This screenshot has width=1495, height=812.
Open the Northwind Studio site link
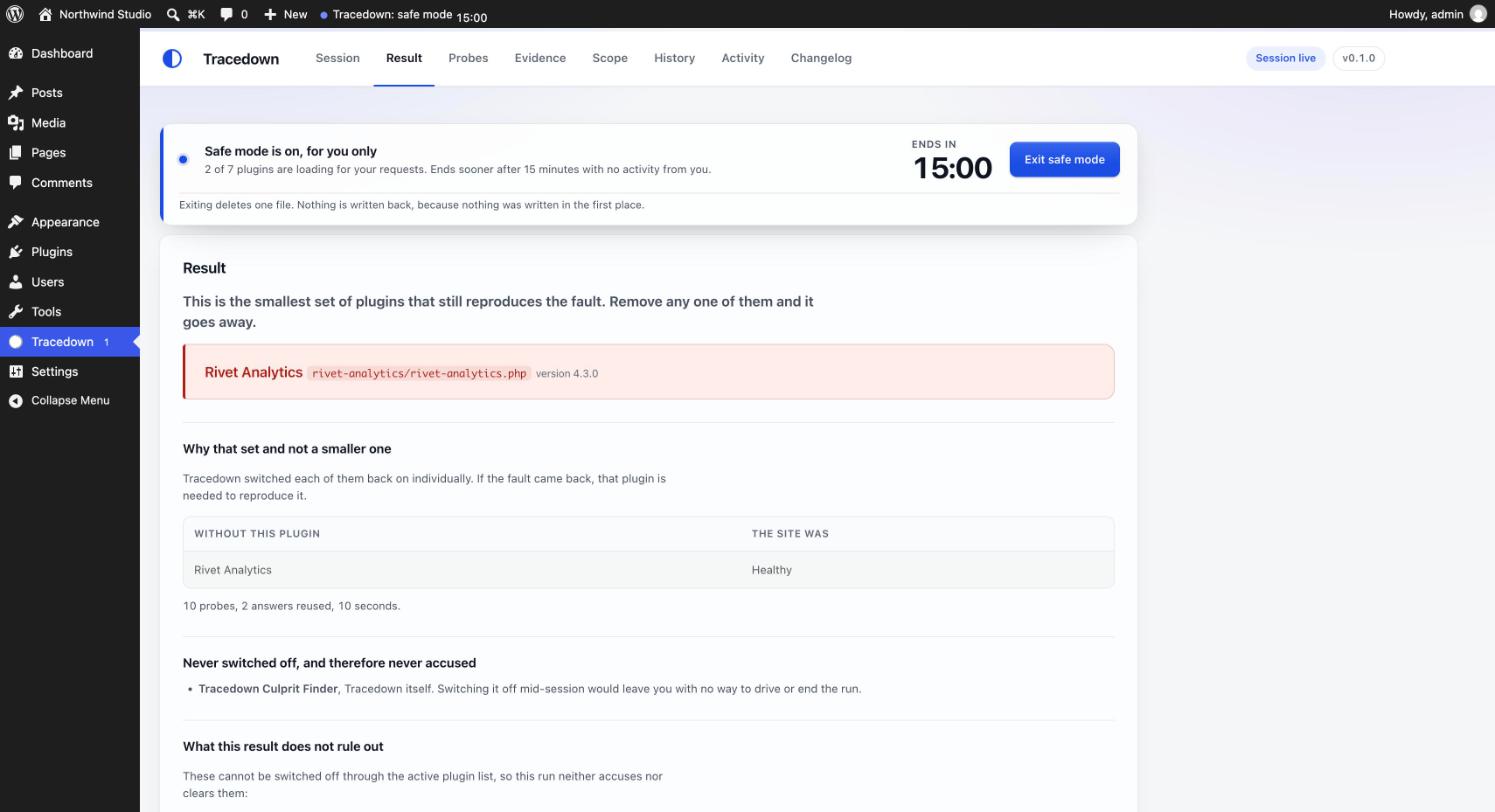point(95,14)
